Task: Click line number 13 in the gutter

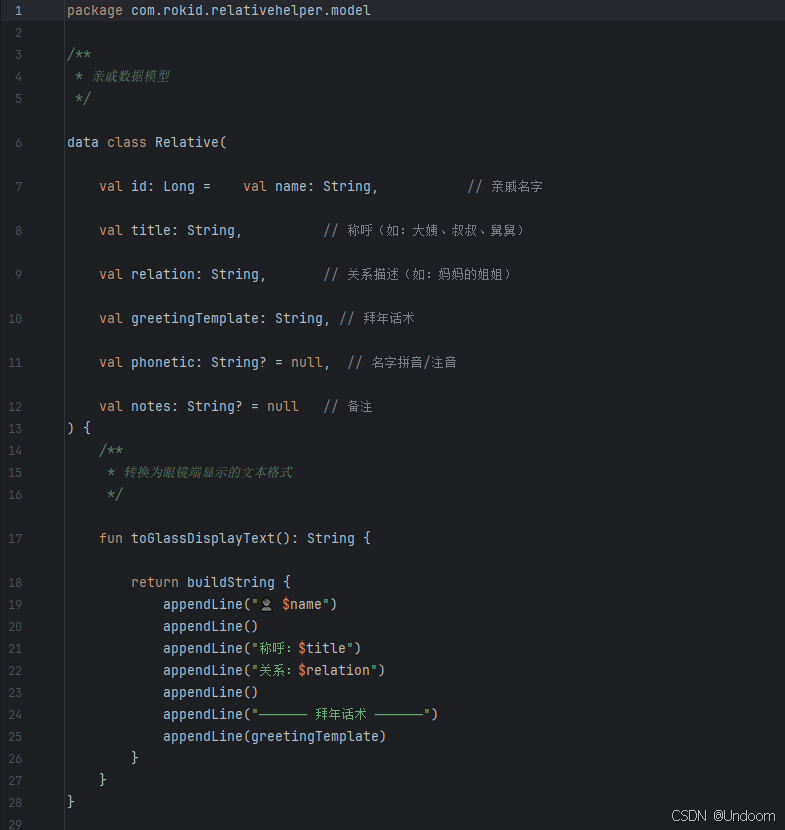Action: pyautogui.click(x=15, y=429)
